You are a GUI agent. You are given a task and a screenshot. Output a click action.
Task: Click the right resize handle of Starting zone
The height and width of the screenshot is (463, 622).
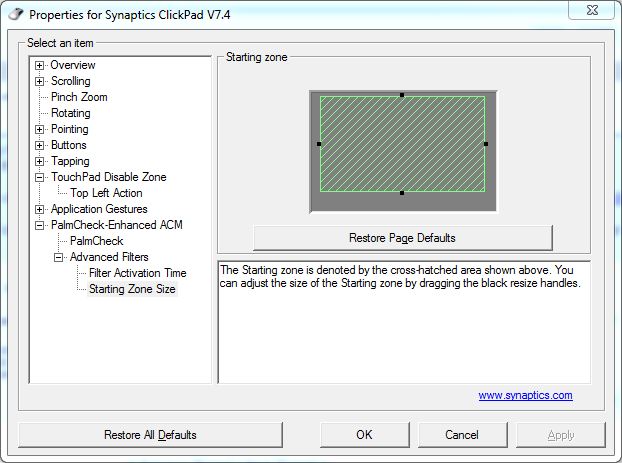[x=486, y=144]
